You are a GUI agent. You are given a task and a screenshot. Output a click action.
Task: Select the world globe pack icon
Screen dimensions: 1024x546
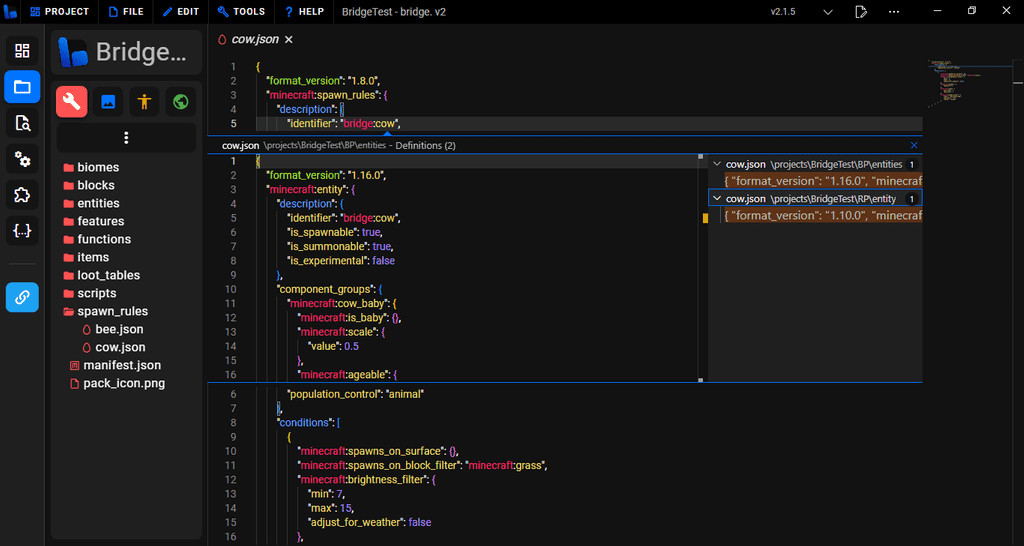[180, 101]
